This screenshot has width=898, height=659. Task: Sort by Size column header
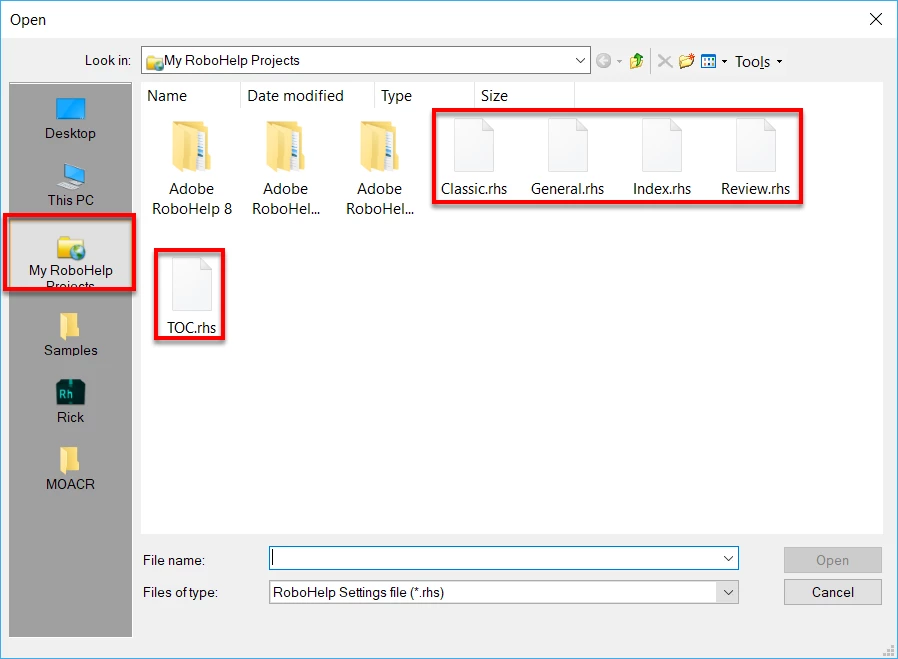(525, 96)
